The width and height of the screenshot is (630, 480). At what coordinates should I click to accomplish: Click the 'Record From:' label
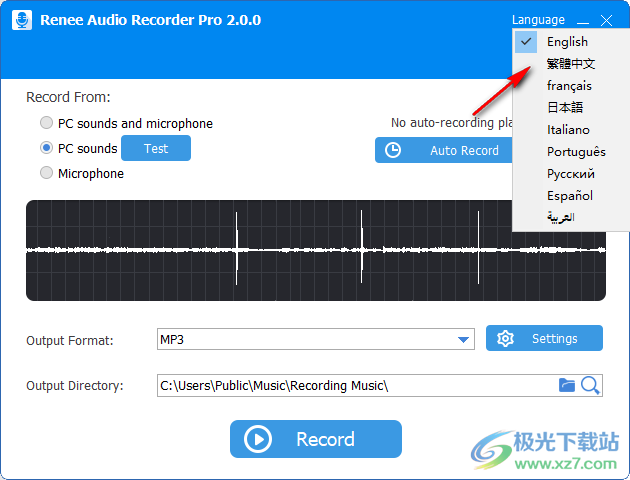point(68,97)
